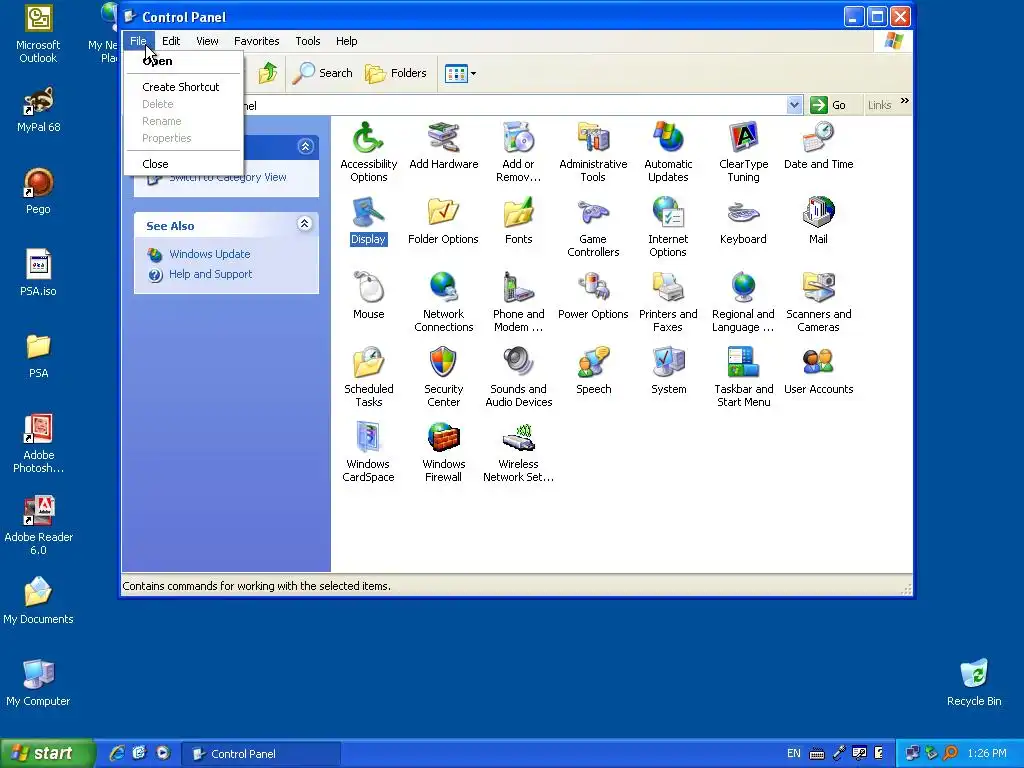Click the tray clock showing 1:26 PM

(x=987, y=754)
